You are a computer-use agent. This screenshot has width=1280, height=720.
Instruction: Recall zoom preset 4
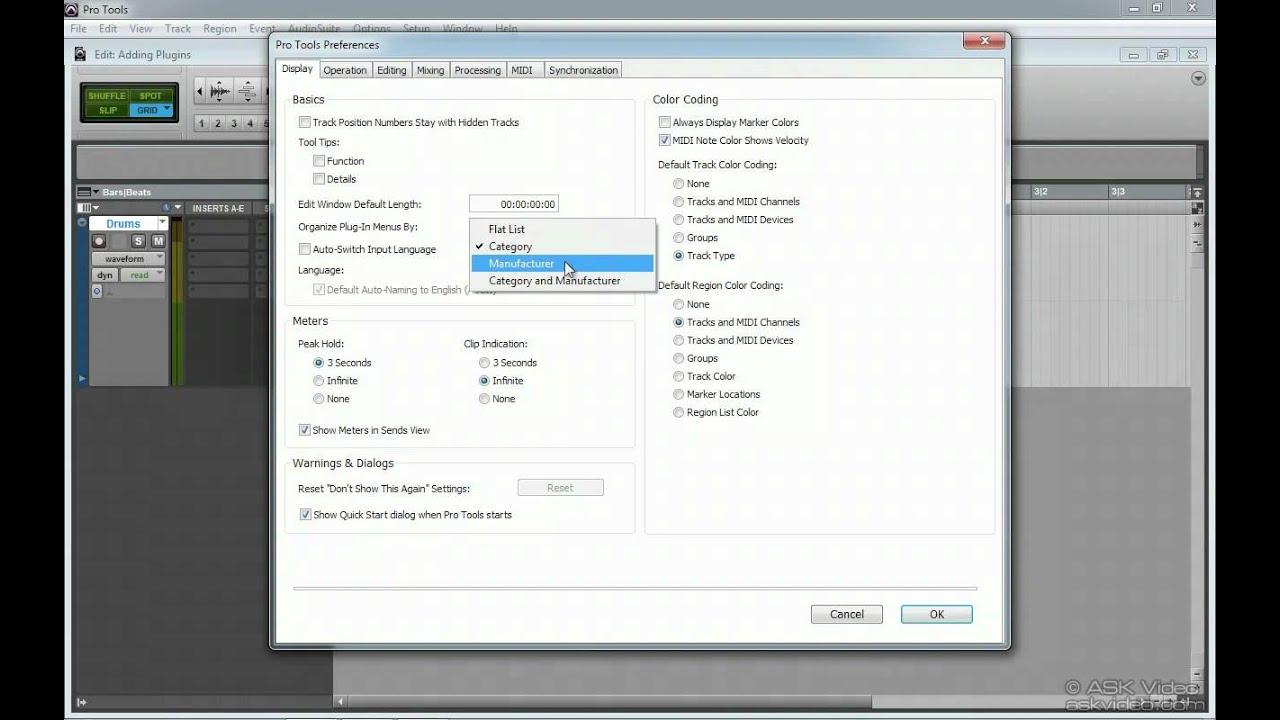tap(250, 124)
